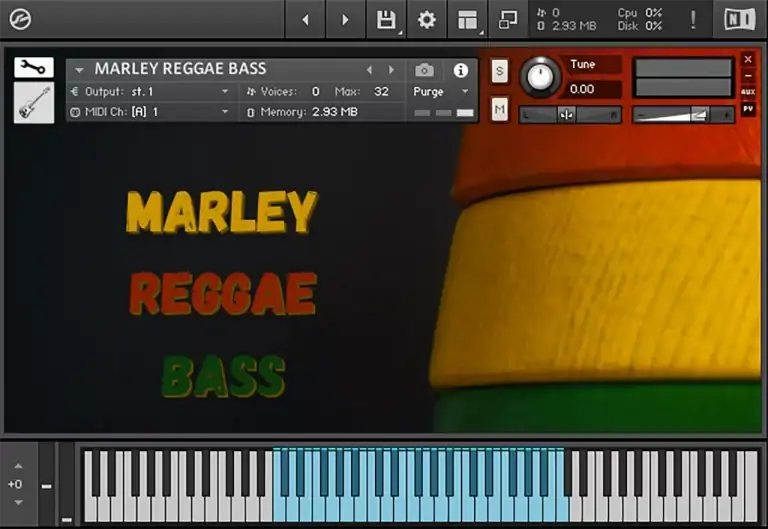Toggle the minimized view icon
This screenshot has height=529, width=768.
pos(508,20)
